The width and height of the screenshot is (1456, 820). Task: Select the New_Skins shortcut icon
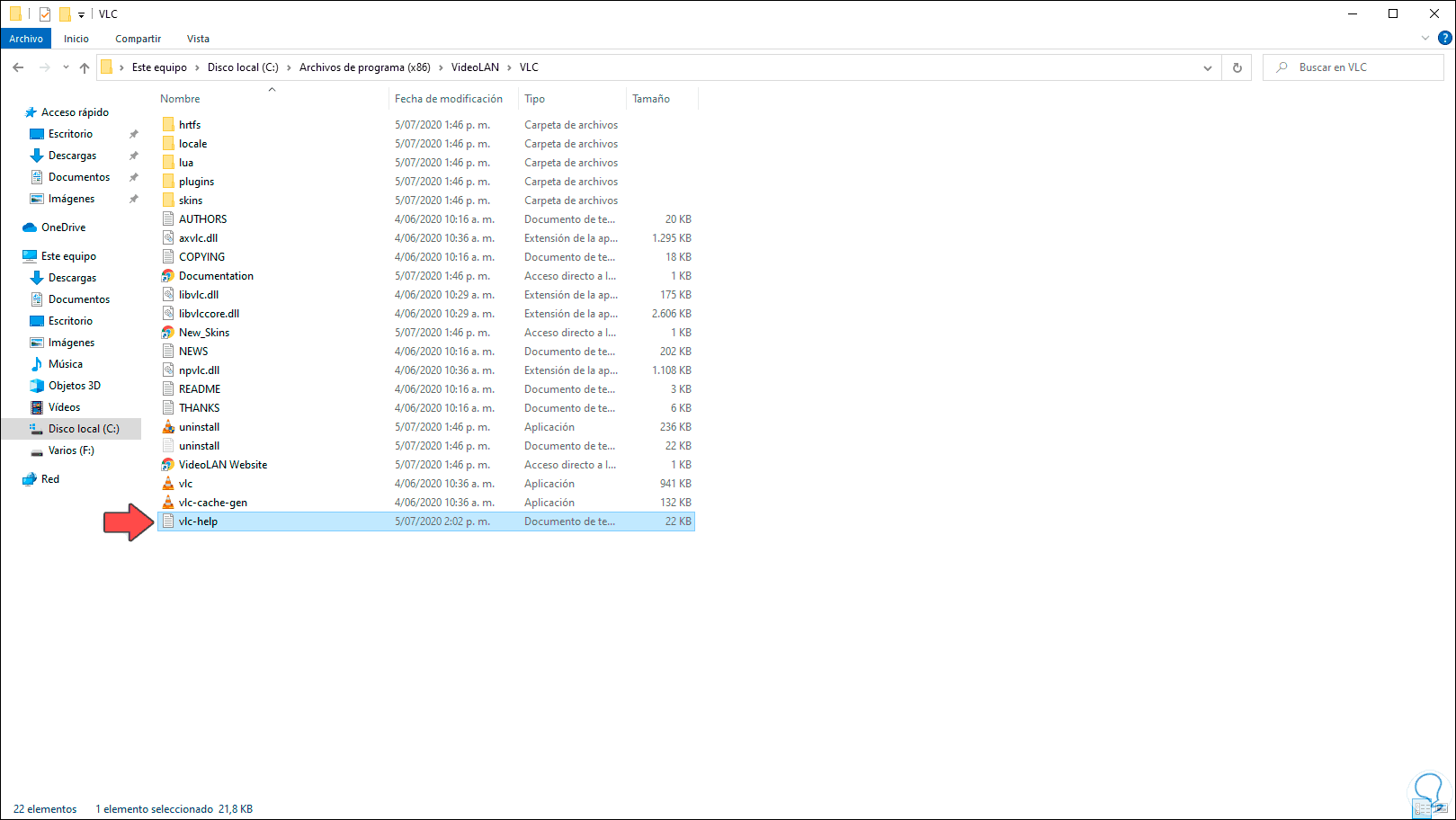pyautogui.click(x=168, y=333)
